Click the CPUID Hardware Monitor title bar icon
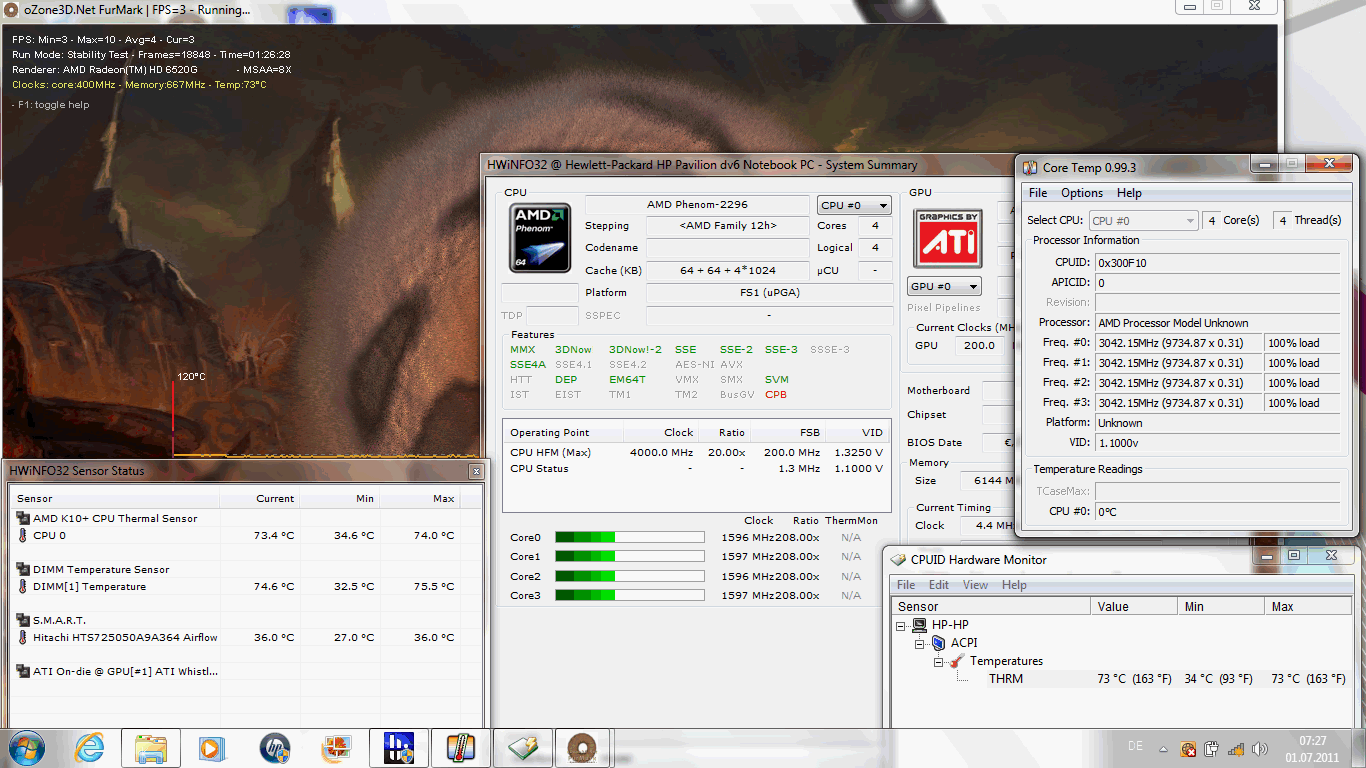This screenshot has width=1366, height=768. point(898,560)
